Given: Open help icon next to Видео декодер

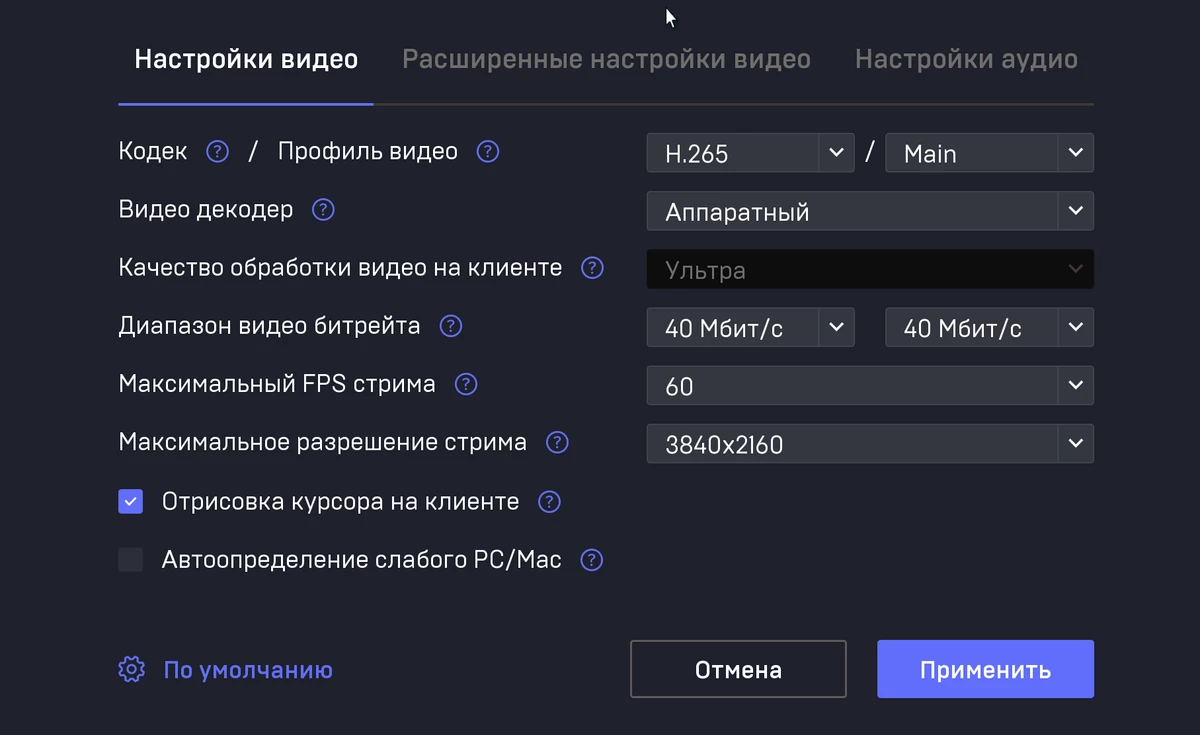Looking at the screenshot, I should coord(323,210).
